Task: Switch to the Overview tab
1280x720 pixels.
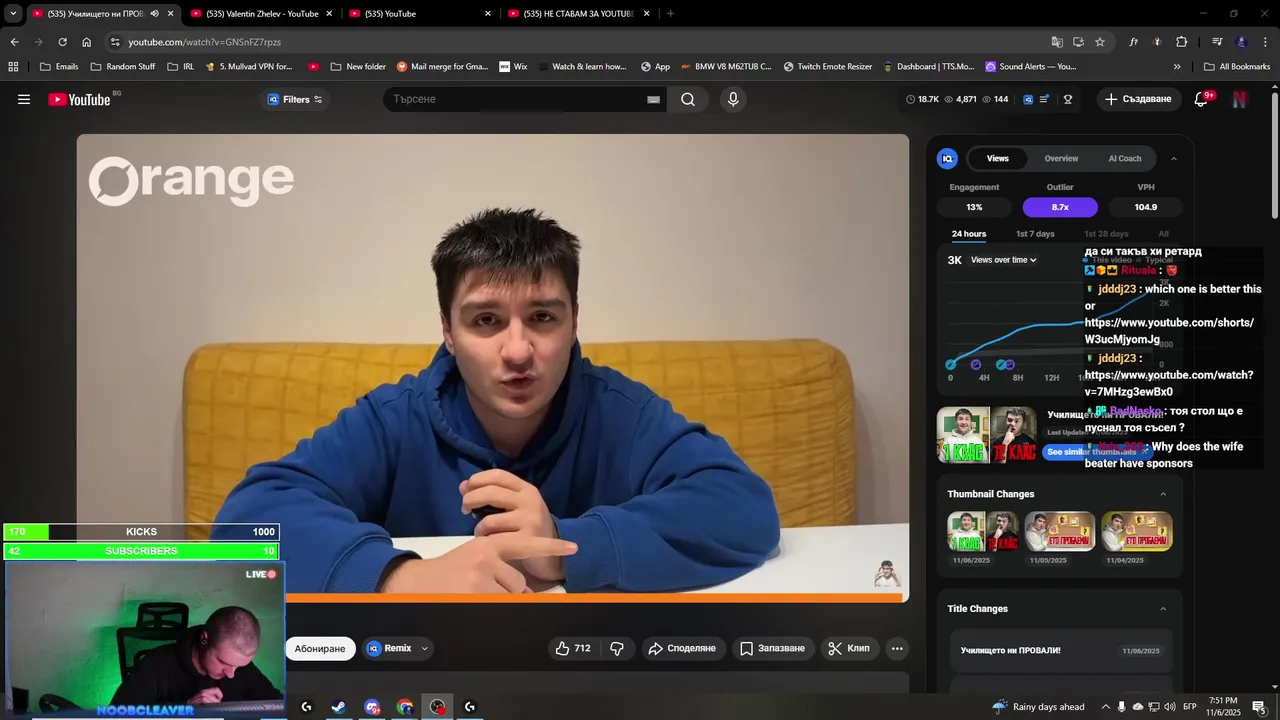Action: (x=1061, y=158)
